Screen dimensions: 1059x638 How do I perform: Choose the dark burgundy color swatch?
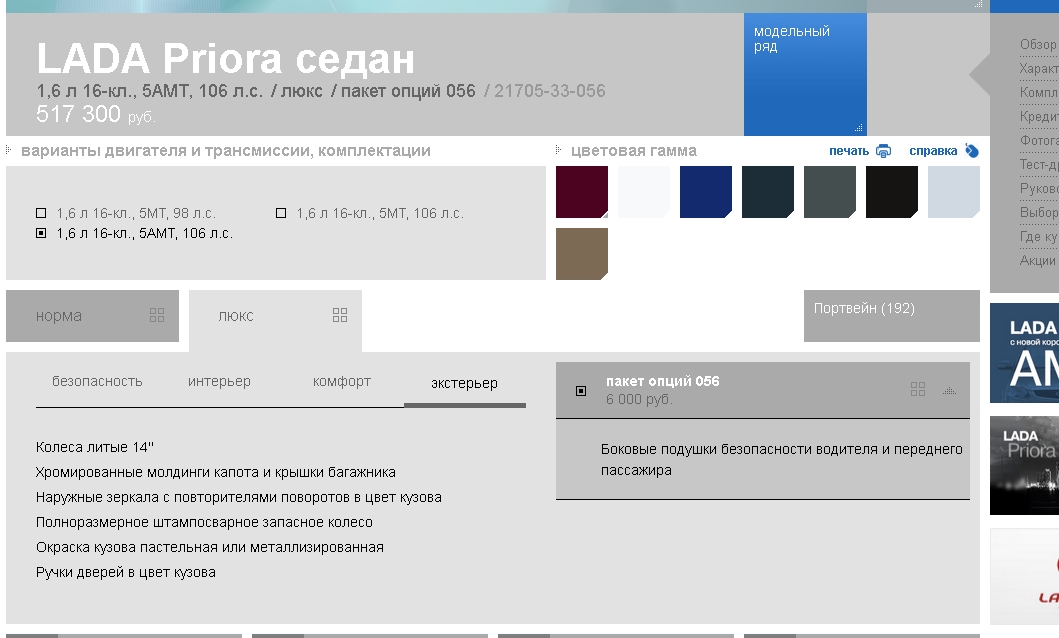click(x=582, y=192)
